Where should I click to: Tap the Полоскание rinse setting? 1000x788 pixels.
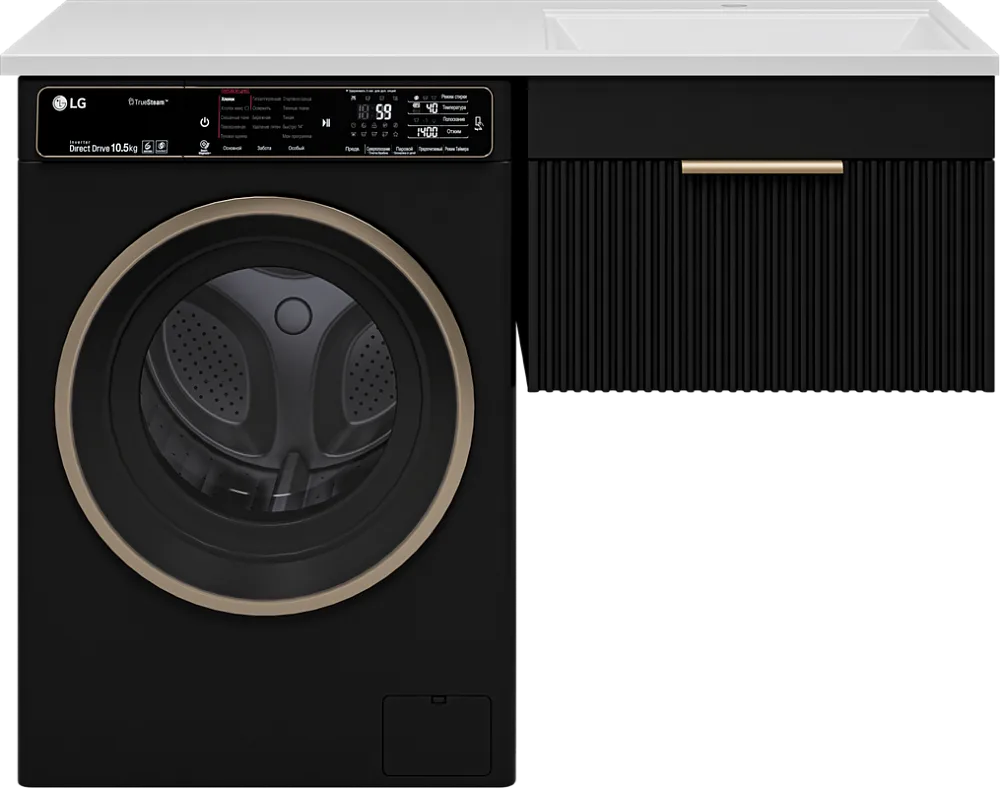[x=453, y=119]
